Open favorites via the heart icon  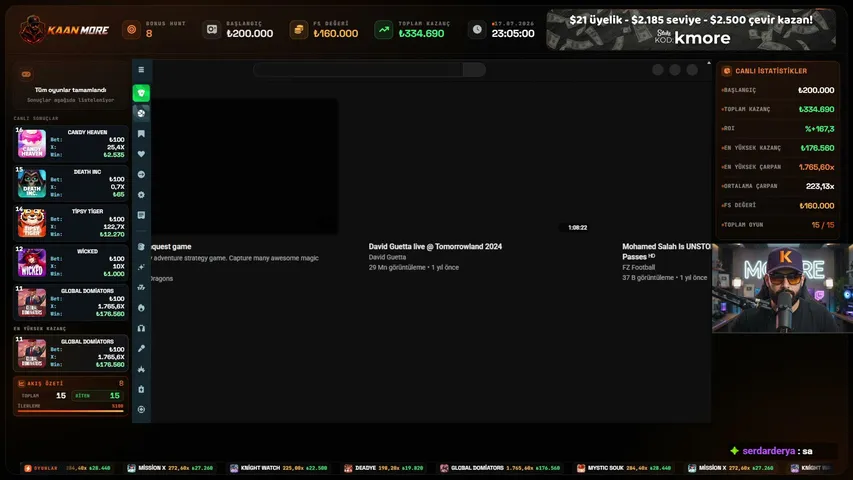click(141, 154)
